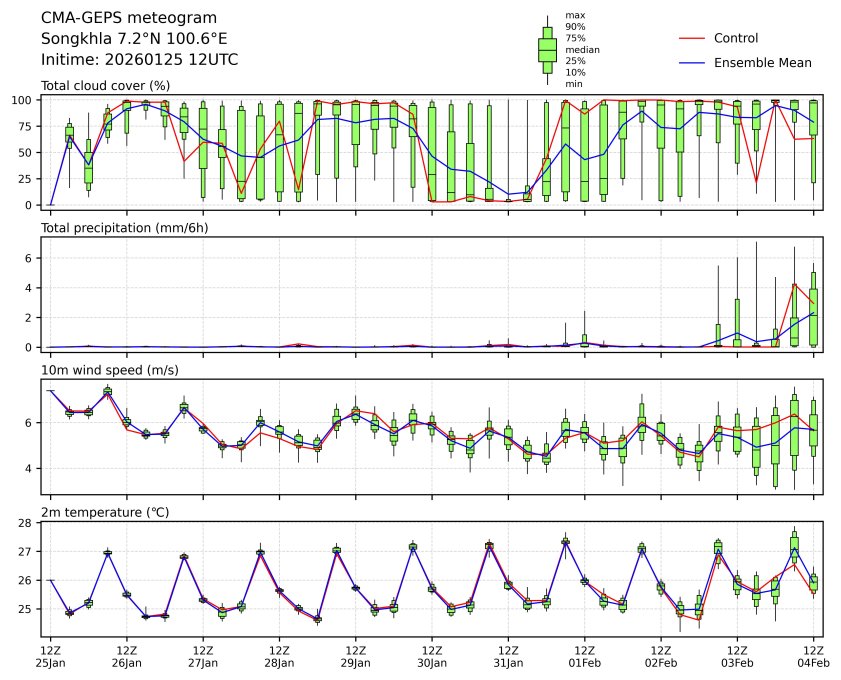Click the "Total cloud cover (%)" panel title
This screenshot has width=841, height=680.
tap(105, 86)
